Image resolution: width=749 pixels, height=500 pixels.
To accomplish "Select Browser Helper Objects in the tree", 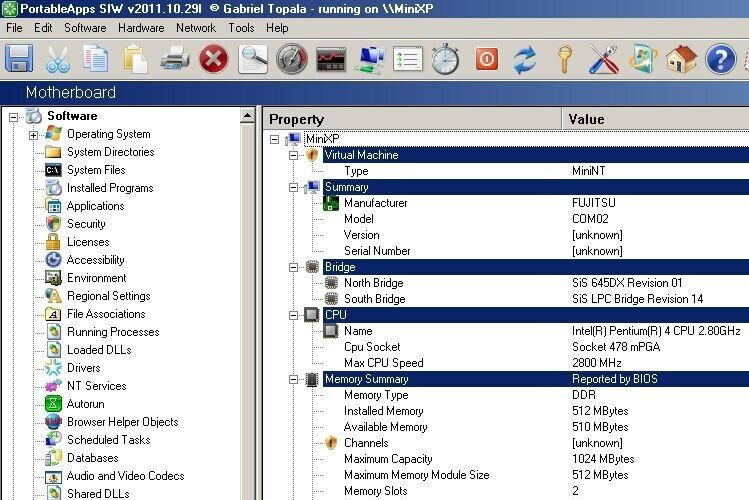I will click(x=122, y=422).
